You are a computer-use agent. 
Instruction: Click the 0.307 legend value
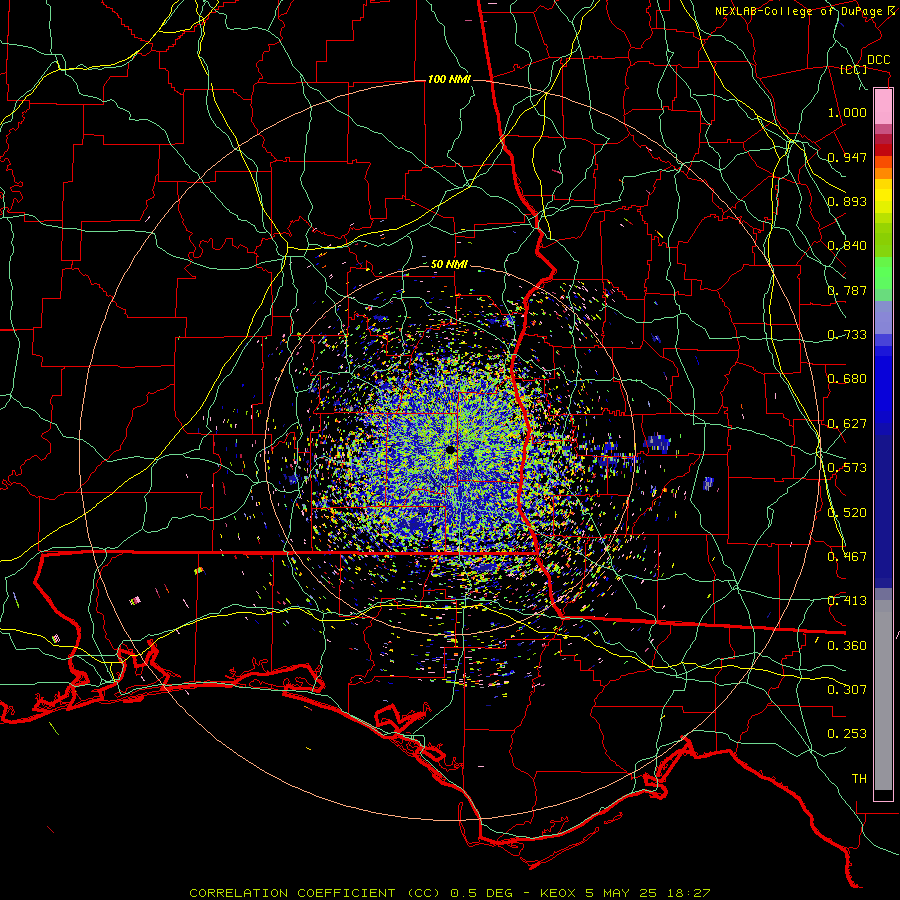pyautogui.click(x=847, y=689)
